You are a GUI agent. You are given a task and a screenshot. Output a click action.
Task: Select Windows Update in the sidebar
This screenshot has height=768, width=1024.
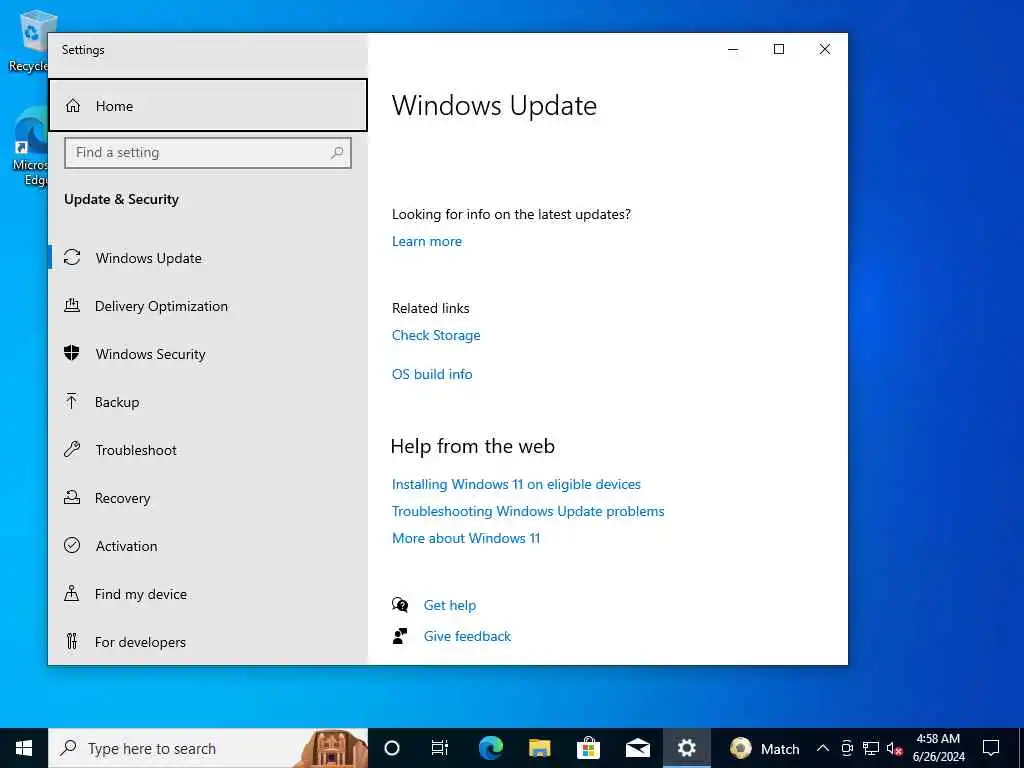tap(208, 258)
